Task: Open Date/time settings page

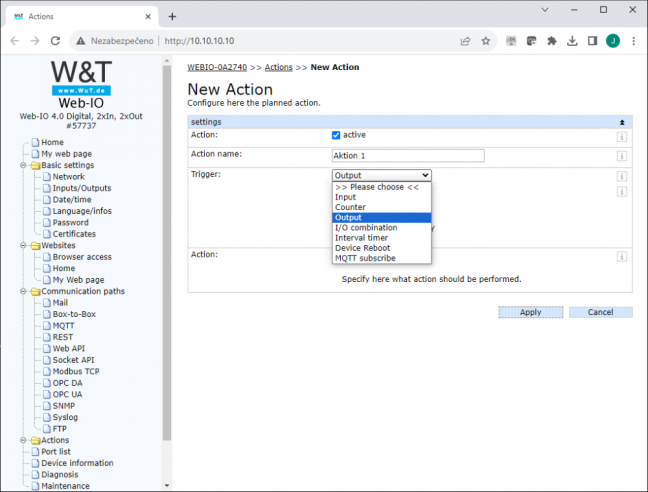Action: (x=72, y=200)
